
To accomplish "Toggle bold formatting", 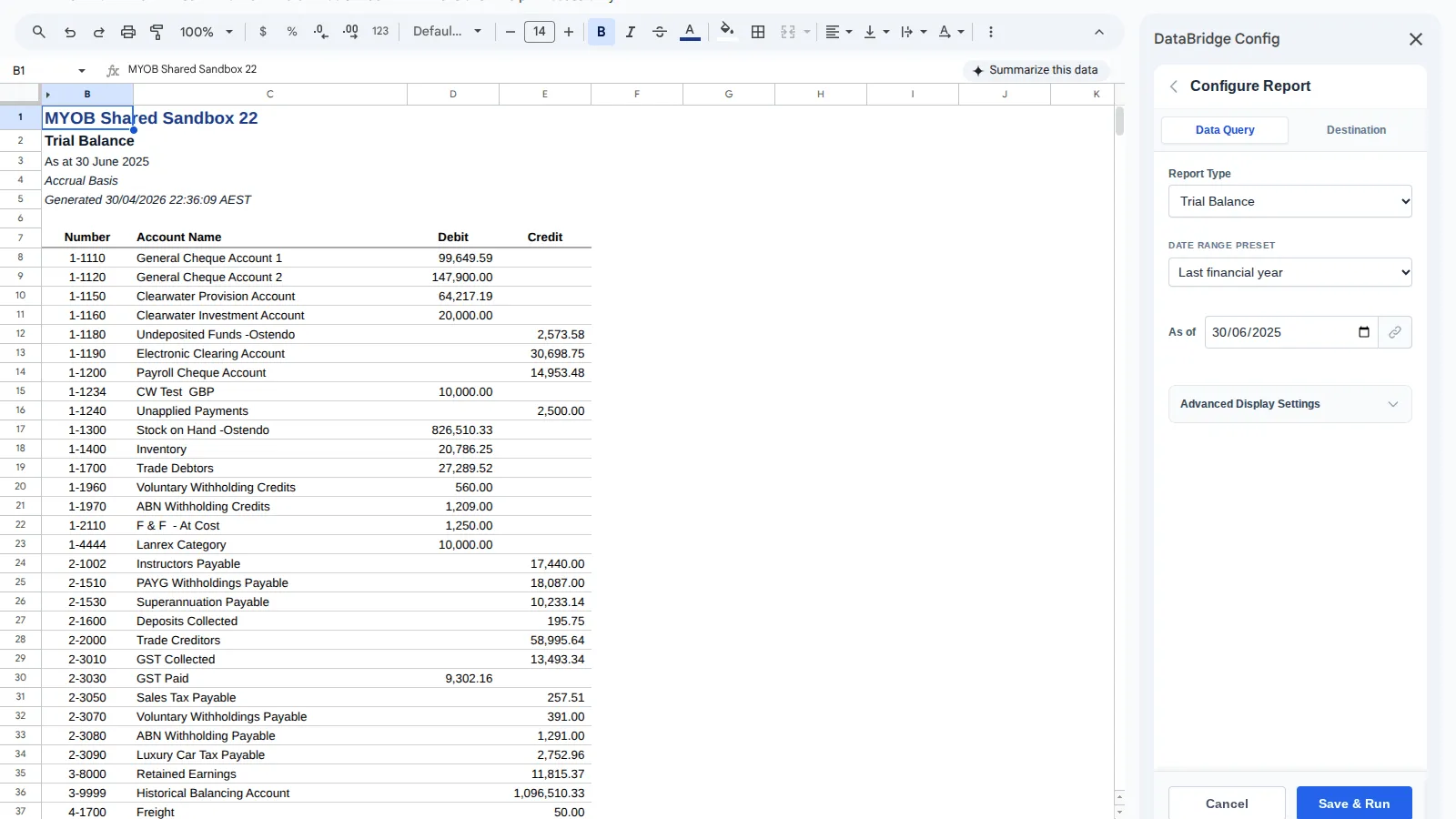I will pos(602,32).
